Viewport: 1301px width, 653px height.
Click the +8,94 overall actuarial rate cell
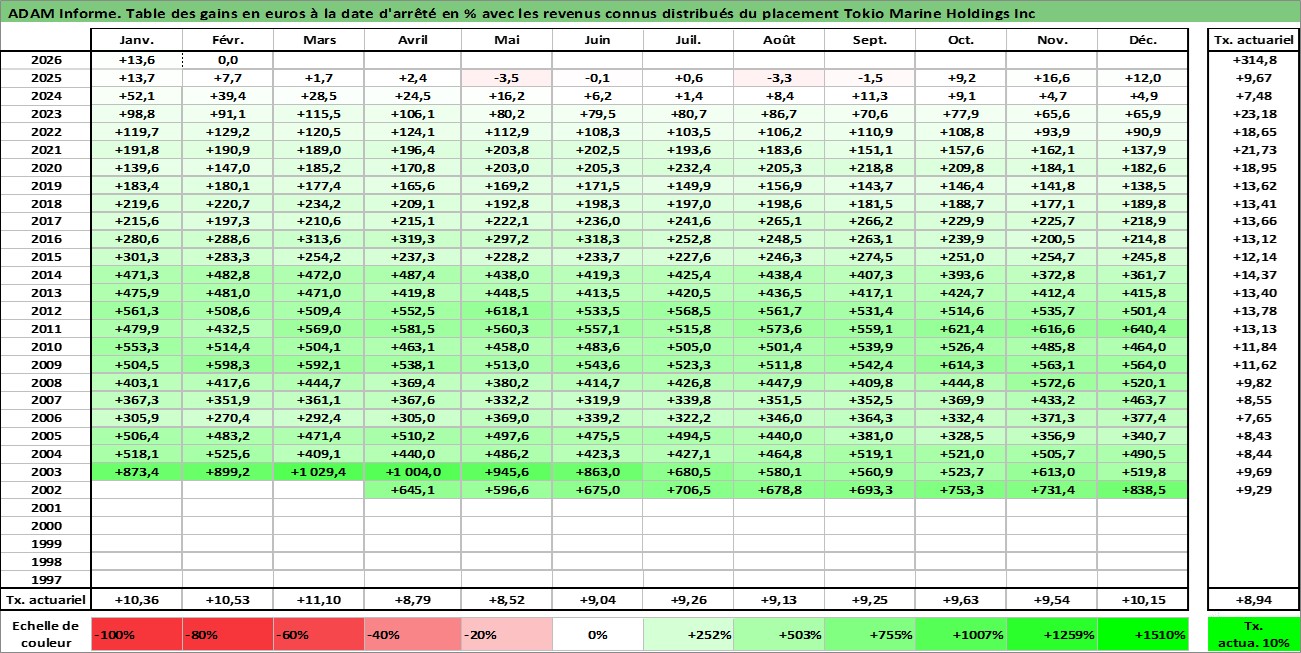[x=1253, y=600]
